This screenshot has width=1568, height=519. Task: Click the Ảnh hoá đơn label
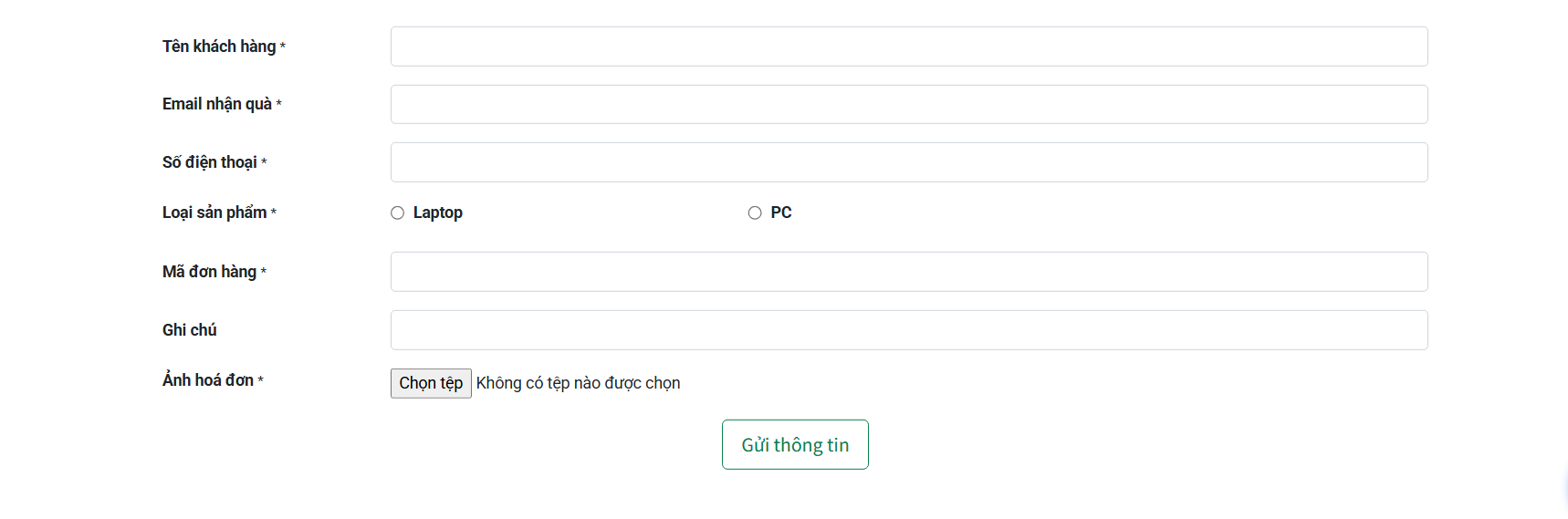pyautogui.click(x=208, y=380)
